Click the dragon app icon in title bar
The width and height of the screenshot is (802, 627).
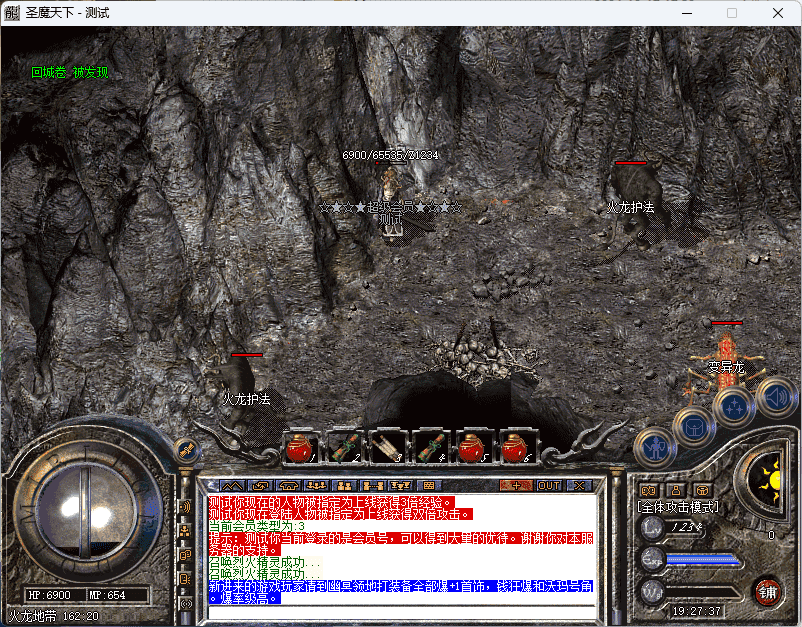(12, 13)
